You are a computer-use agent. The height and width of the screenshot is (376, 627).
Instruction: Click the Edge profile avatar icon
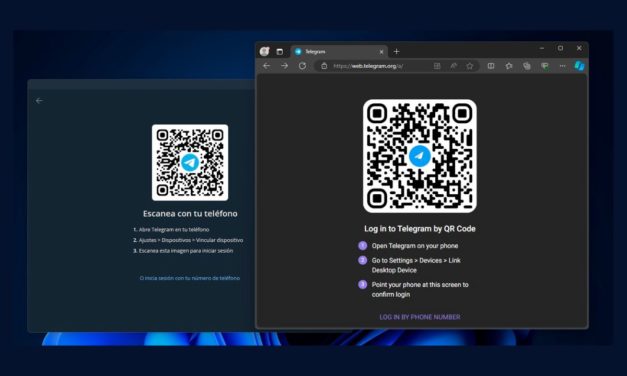click(x=264, y=51)
